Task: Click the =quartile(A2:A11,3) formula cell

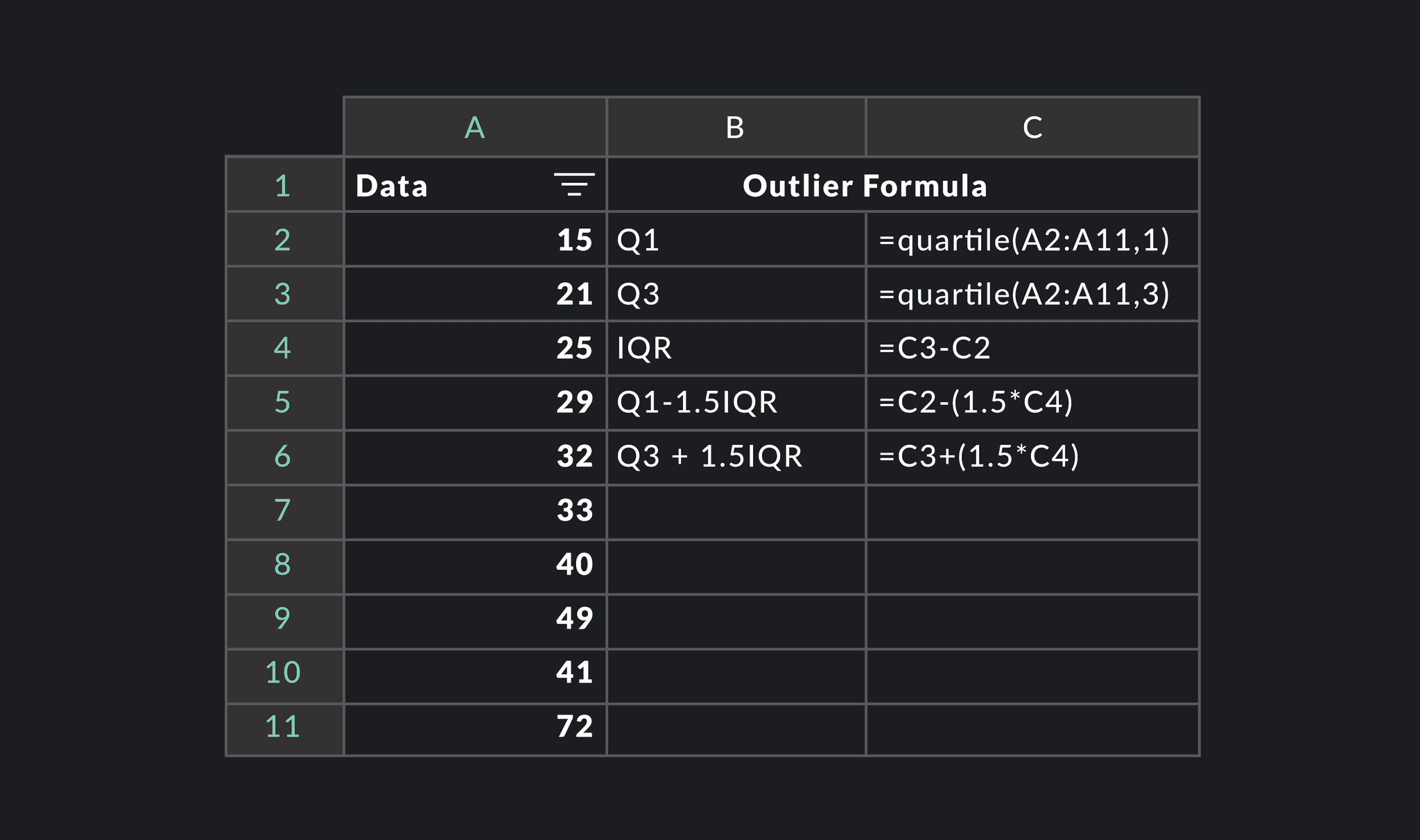Action: [1032, 294]
